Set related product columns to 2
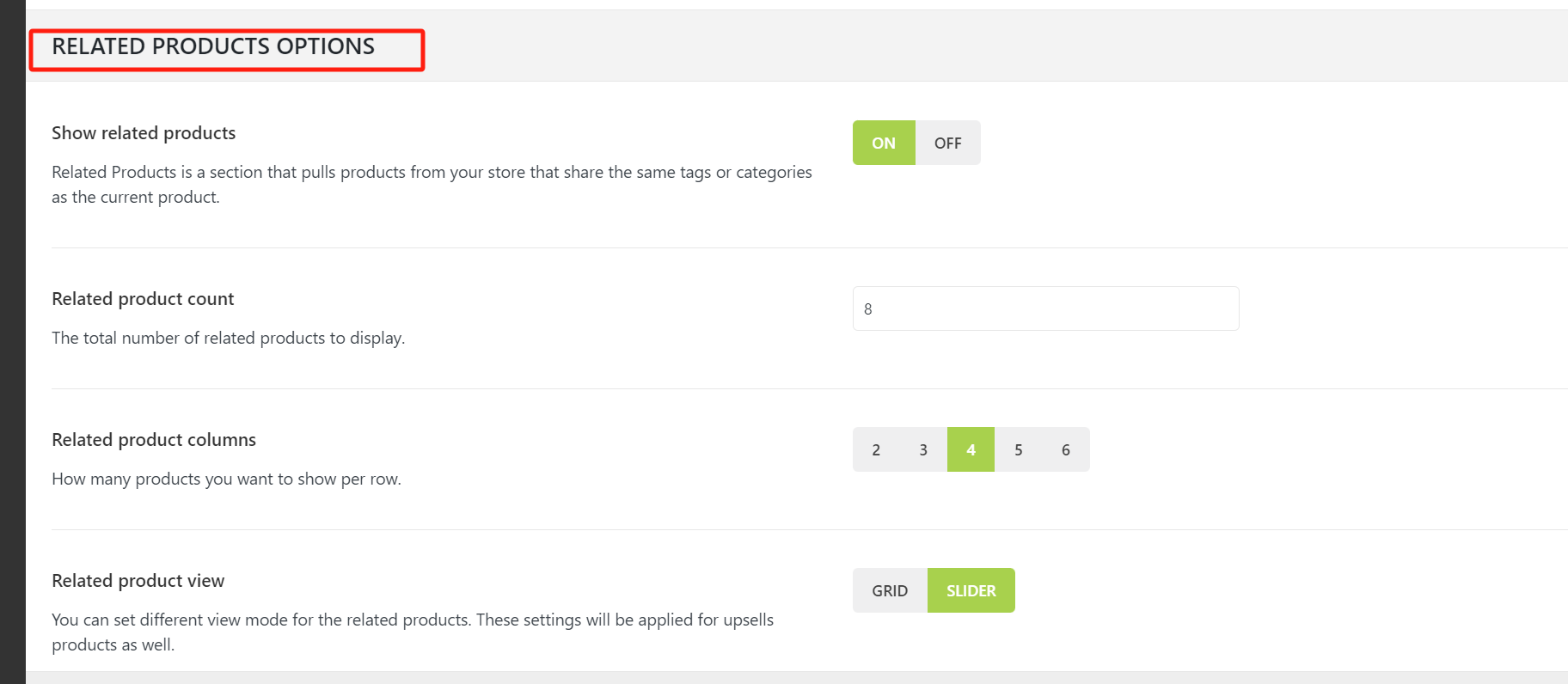 (876, 449)
